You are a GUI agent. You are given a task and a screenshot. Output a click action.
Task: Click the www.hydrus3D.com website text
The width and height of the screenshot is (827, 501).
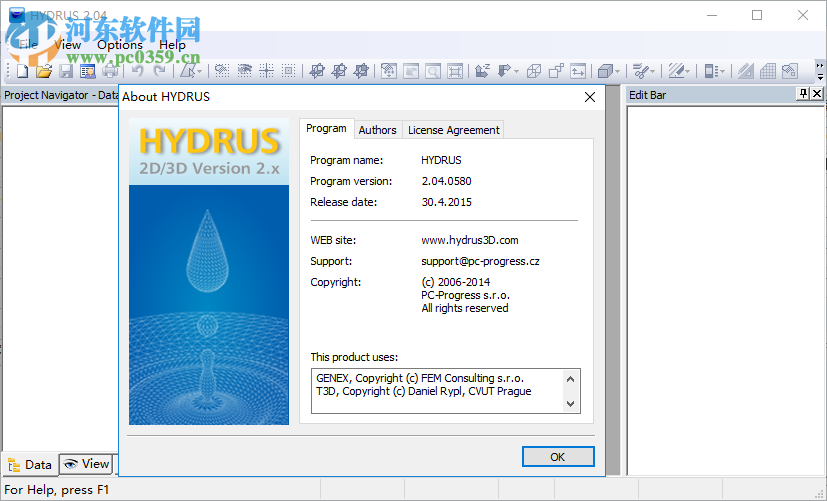point(469,240)
